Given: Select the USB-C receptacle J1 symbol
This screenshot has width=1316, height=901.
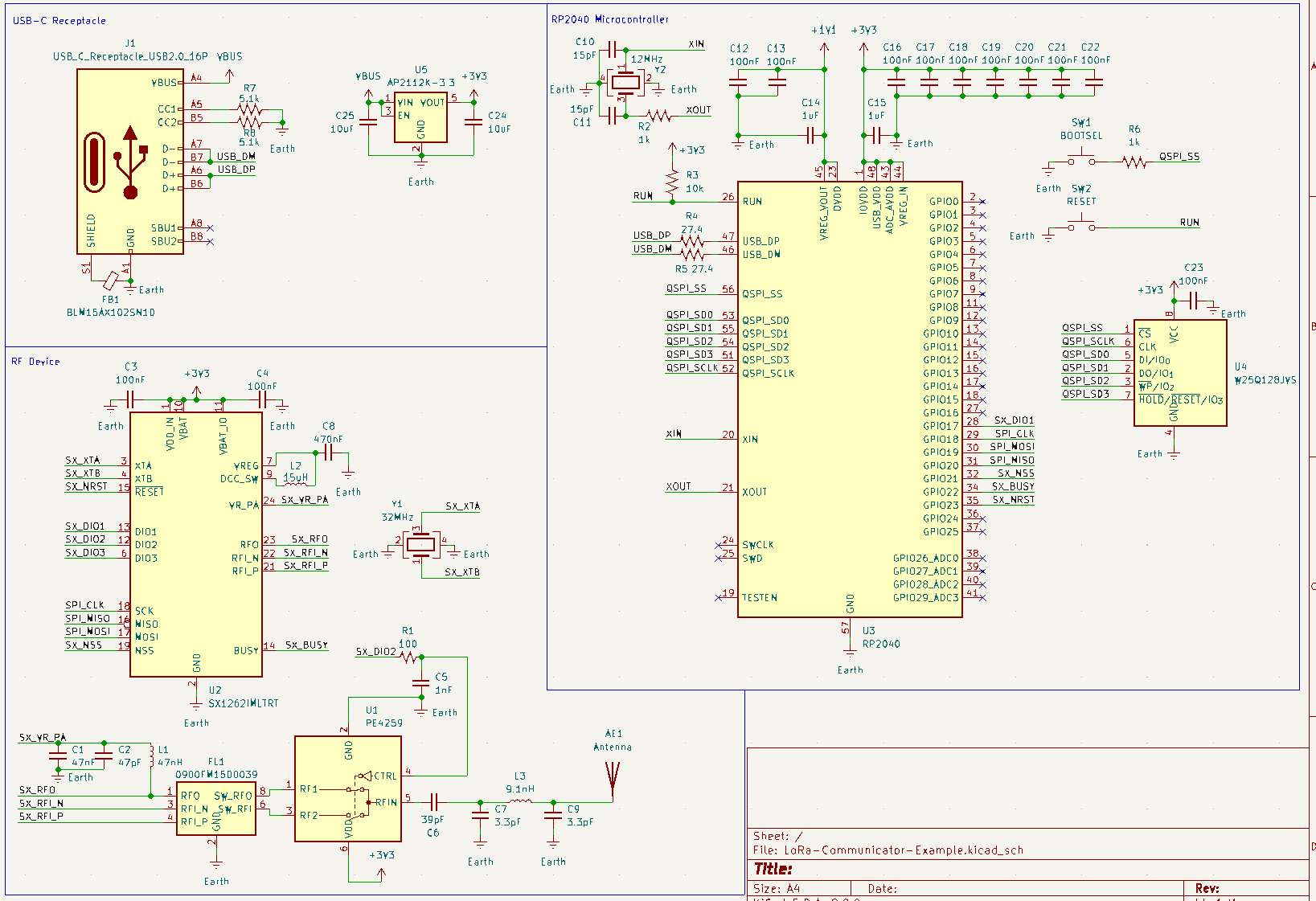Looking at the screenshot, I should 129,161.
